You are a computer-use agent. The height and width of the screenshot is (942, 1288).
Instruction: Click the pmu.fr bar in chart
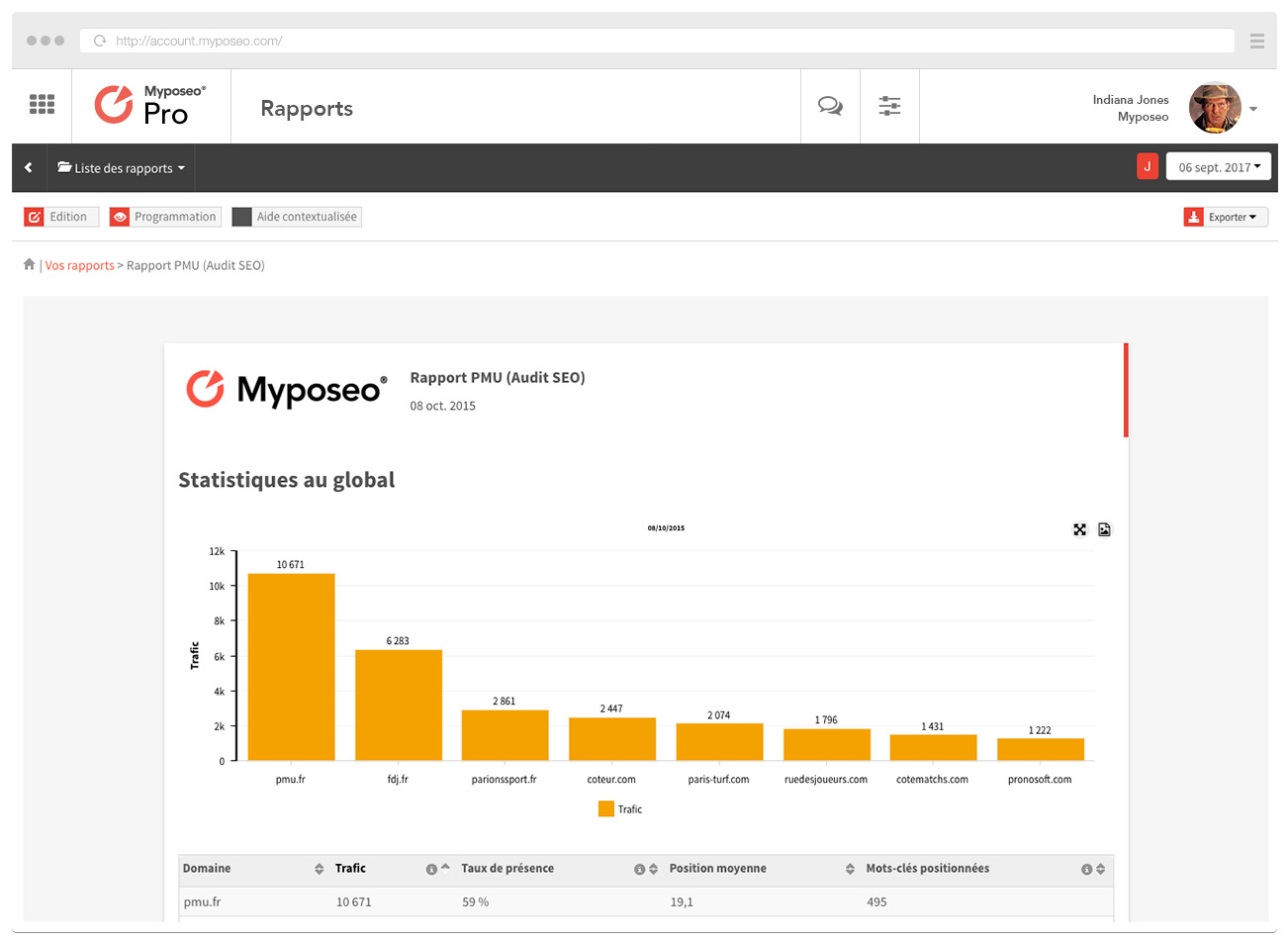(x=291, y=667)
